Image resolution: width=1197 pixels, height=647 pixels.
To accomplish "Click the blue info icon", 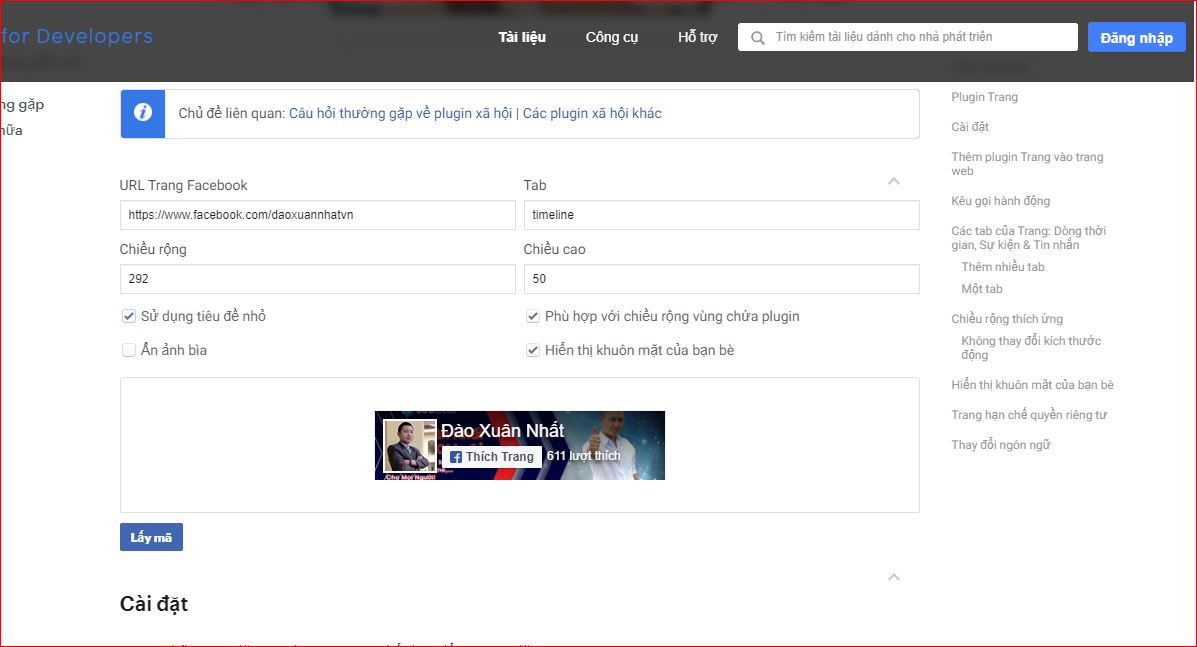I will [143, 113].
